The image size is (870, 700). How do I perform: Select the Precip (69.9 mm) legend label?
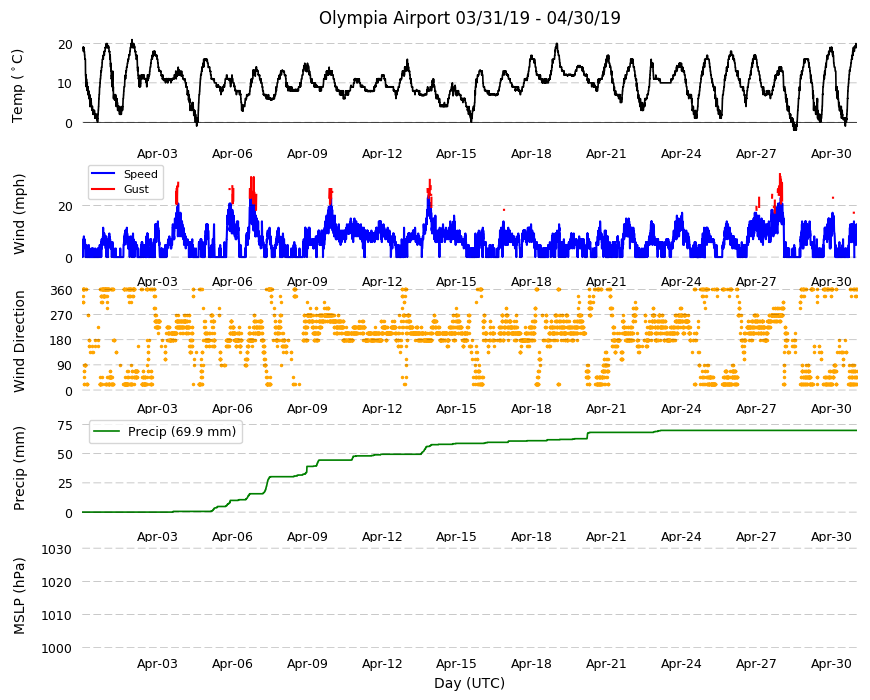181,432
